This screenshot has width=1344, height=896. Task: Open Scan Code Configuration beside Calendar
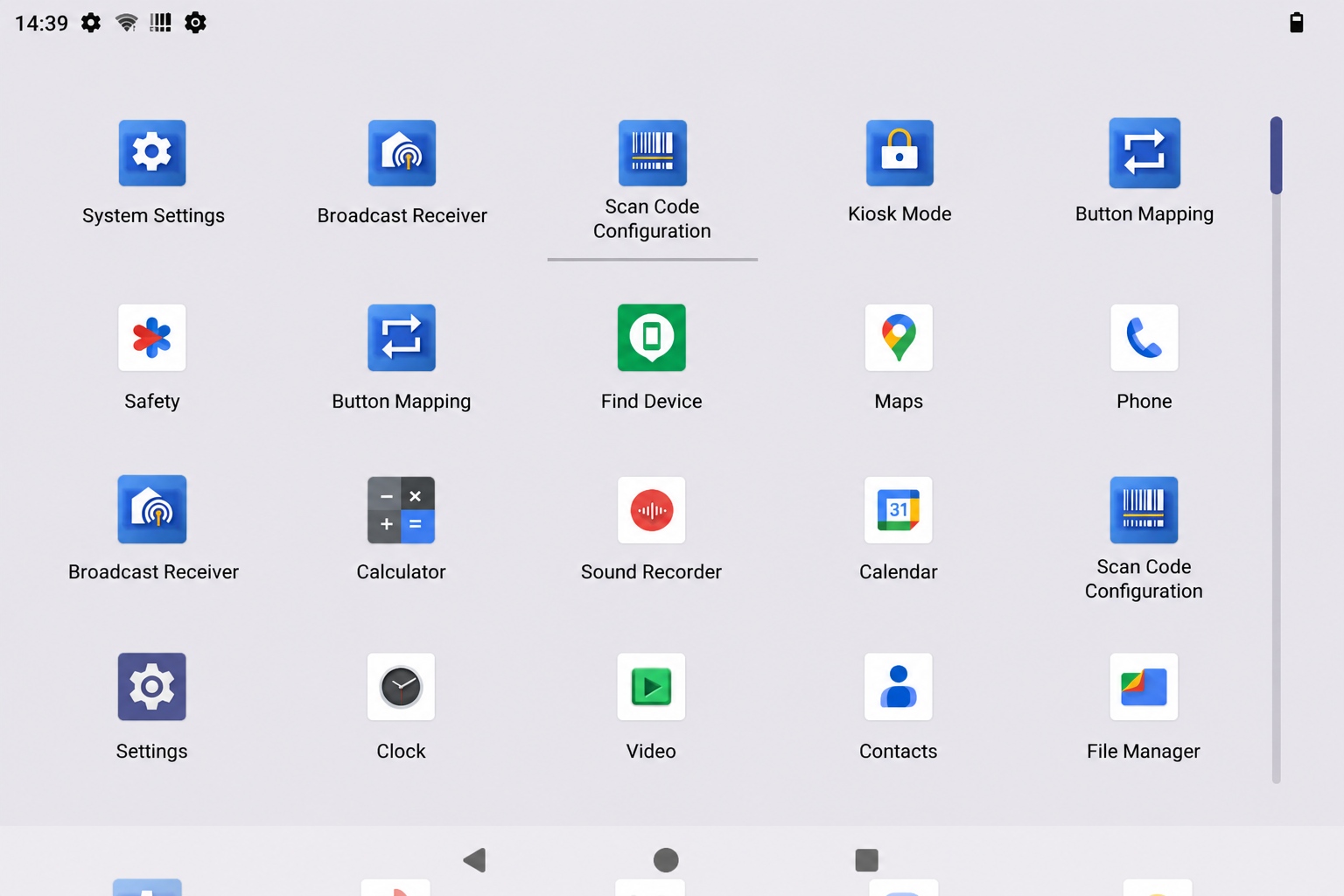[1144, 510]
